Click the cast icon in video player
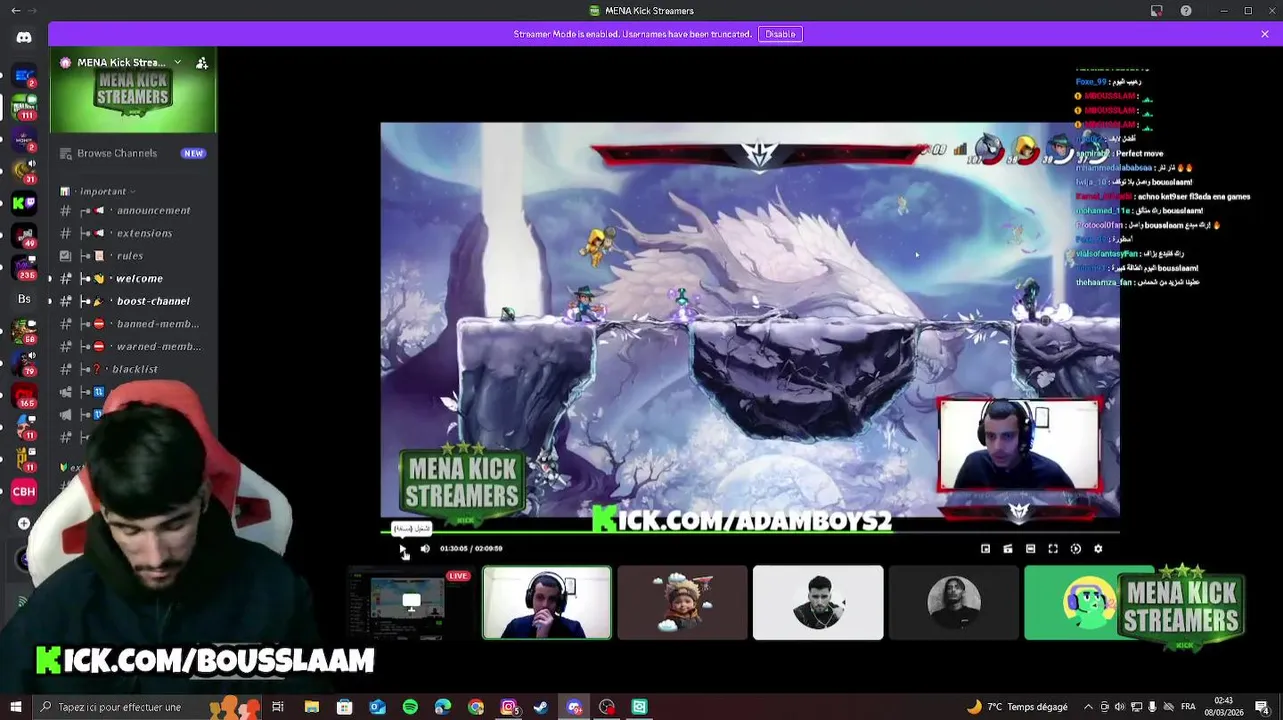The image size is (1283, 720). point(1008,548)
